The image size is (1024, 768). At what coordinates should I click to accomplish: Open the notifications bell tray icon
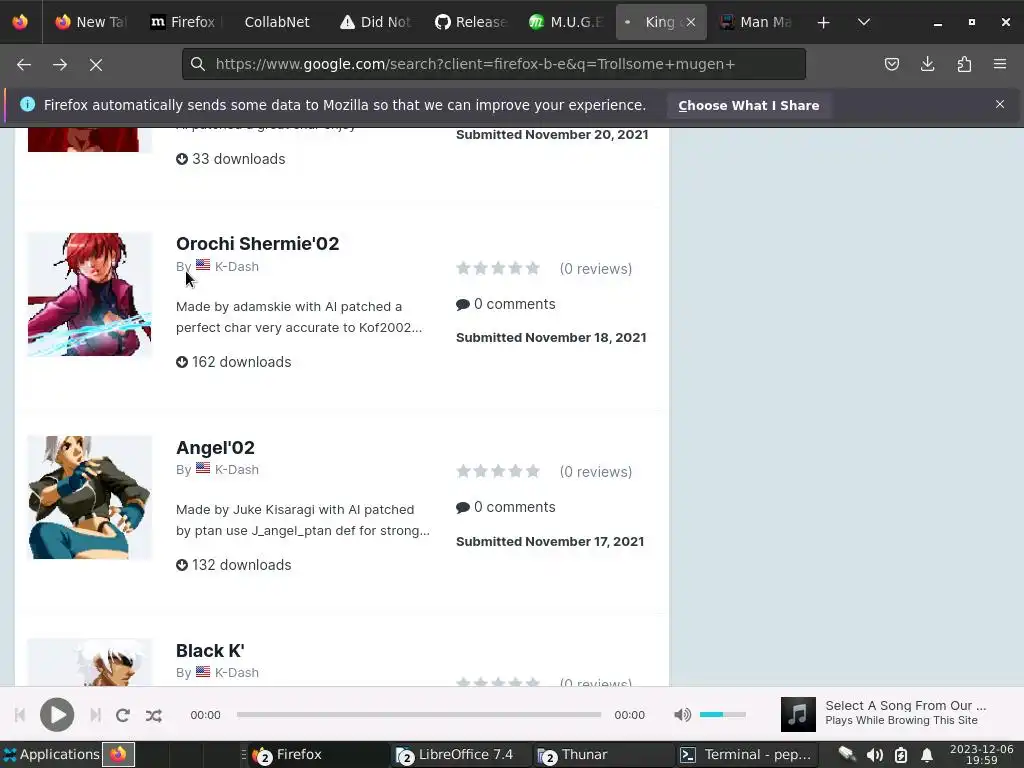pyautogui.click(x=926, y=755)
